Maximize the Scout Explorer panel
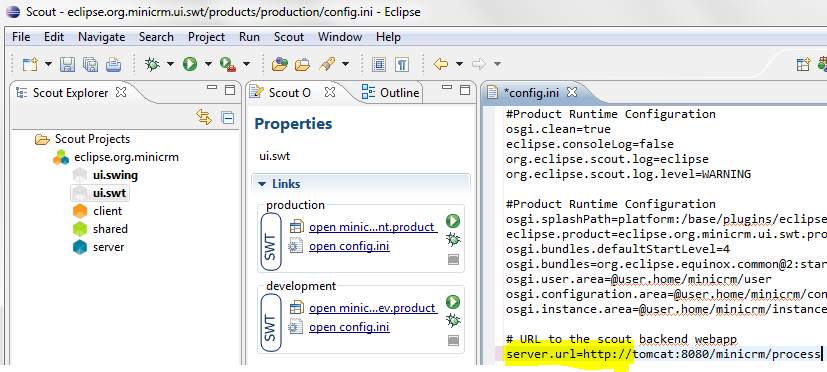Viewport: 827px width, 372px height. tap(230, 90)
